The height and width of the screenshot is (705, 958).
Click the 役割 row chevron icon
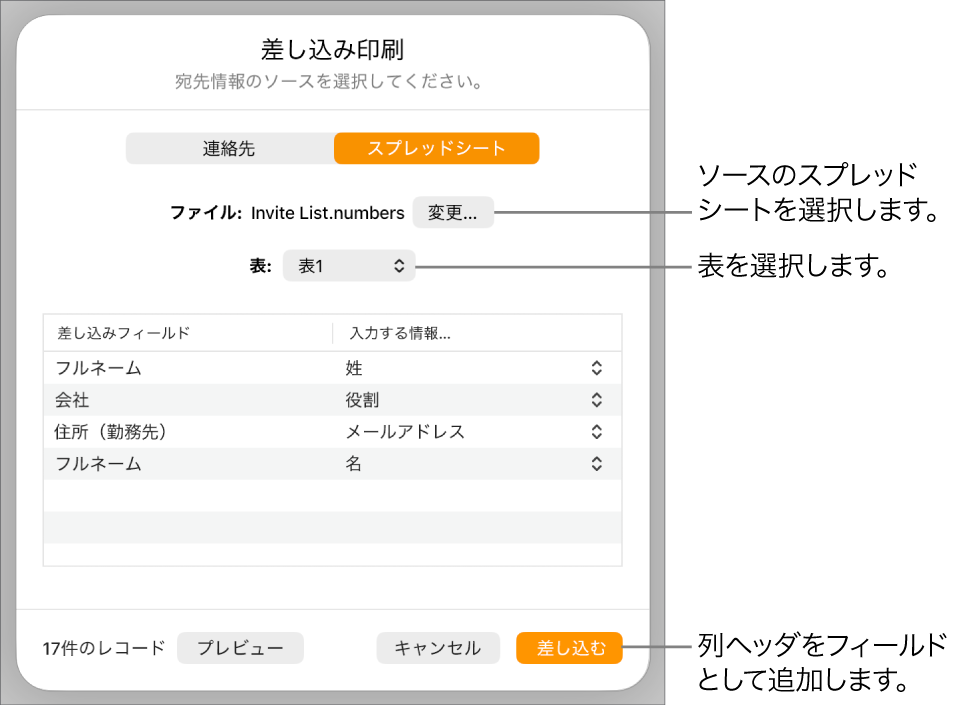(x=596, y=400)
